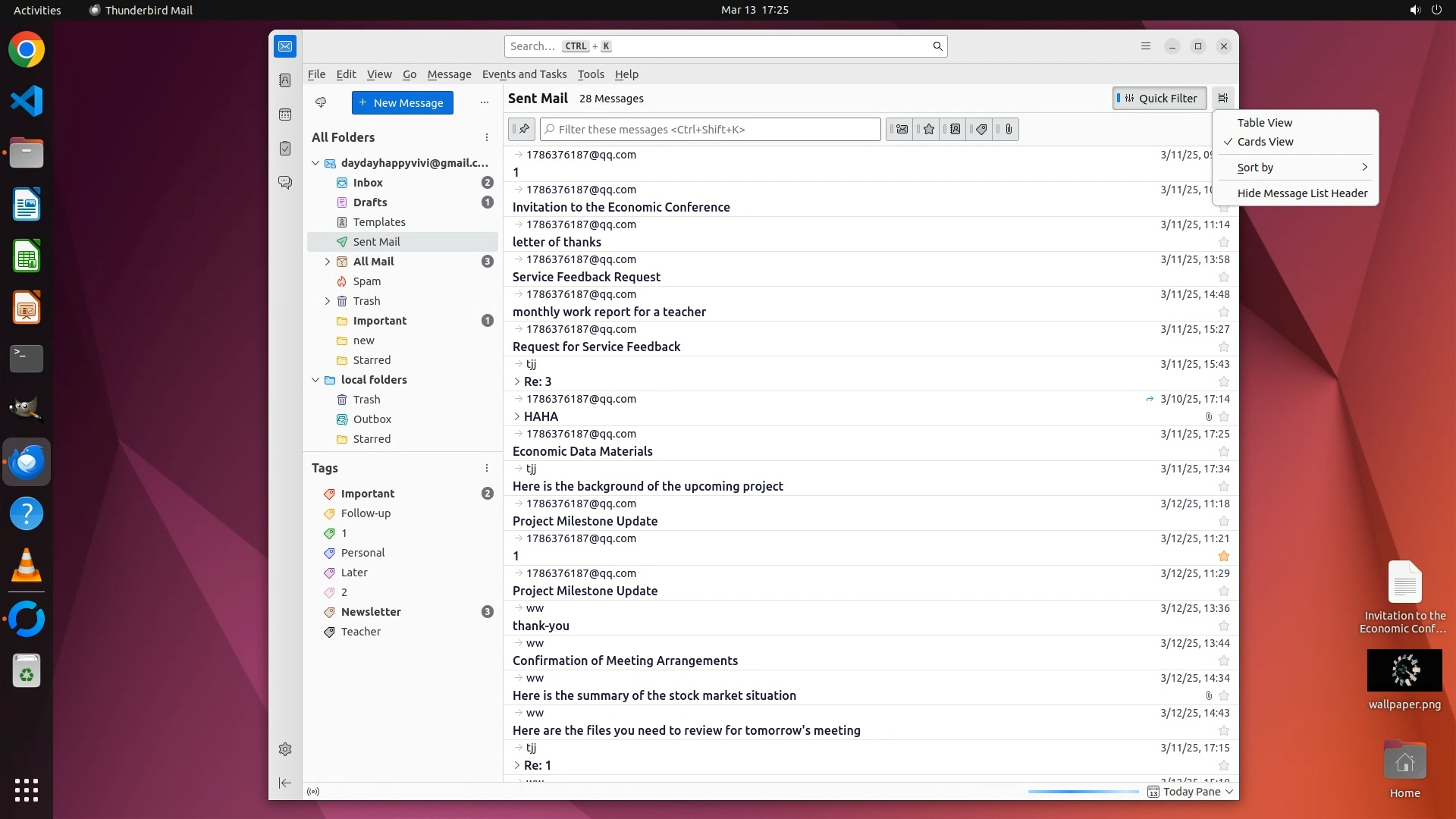Open the Chat space icon

[x=285, y=183]
